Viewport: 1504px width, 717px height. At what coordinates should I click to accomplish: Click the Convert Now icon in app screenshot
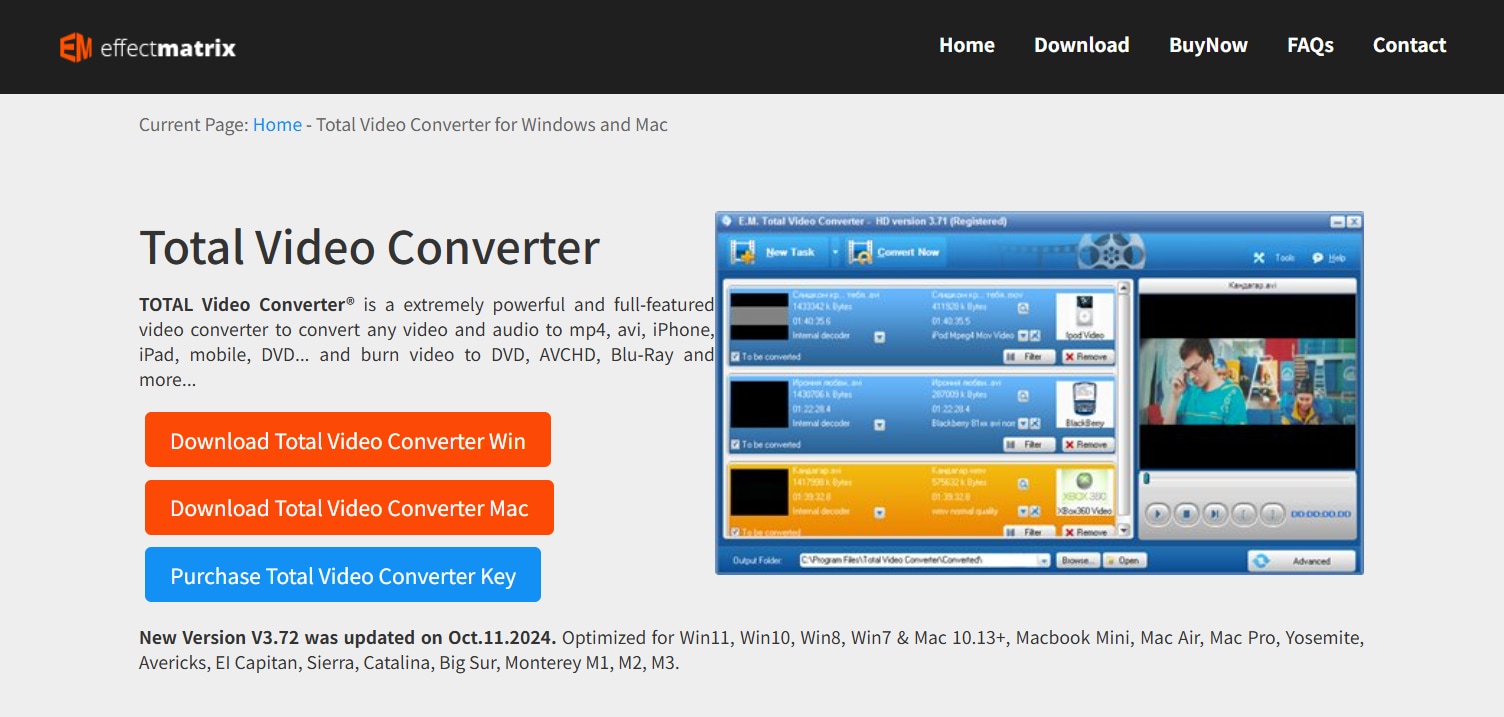(x=860, y=252)
